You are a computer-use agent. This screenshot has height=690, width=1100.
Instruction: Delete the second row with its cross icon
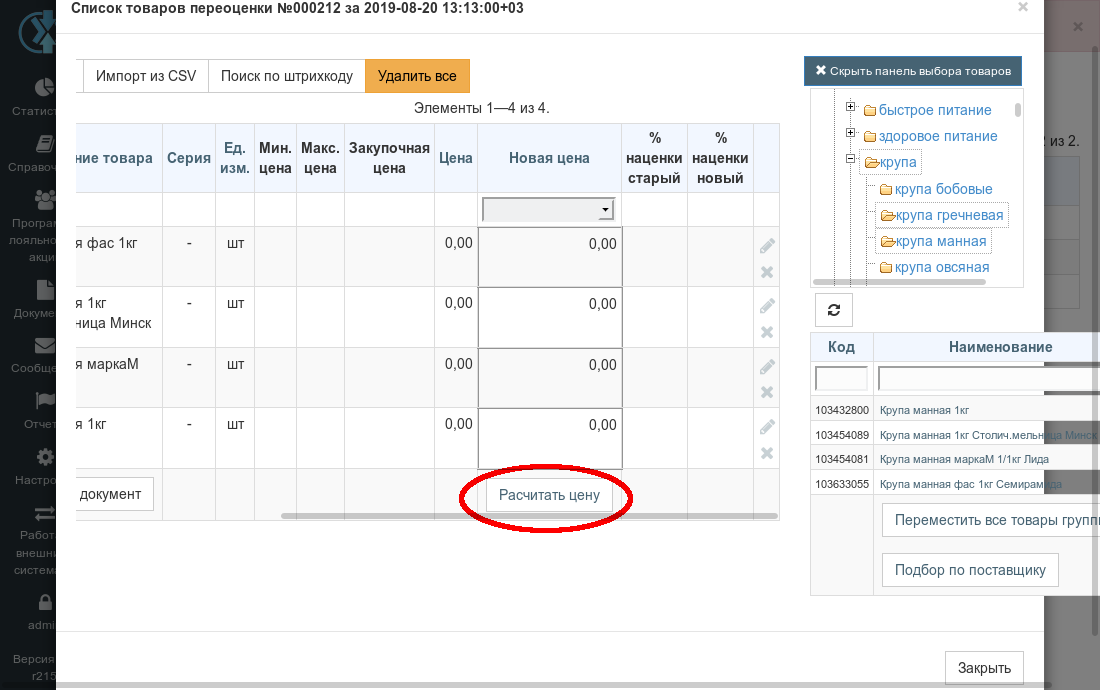point(767,332)
